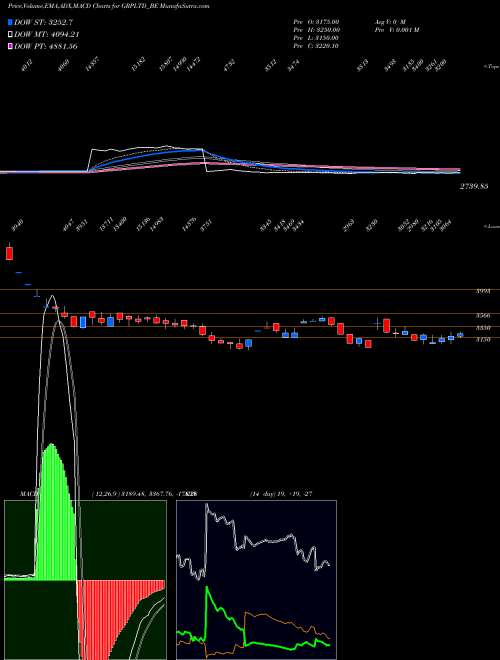Click the 3940 lows label
This screenshot has width=500, height=660.
point(18,226)
